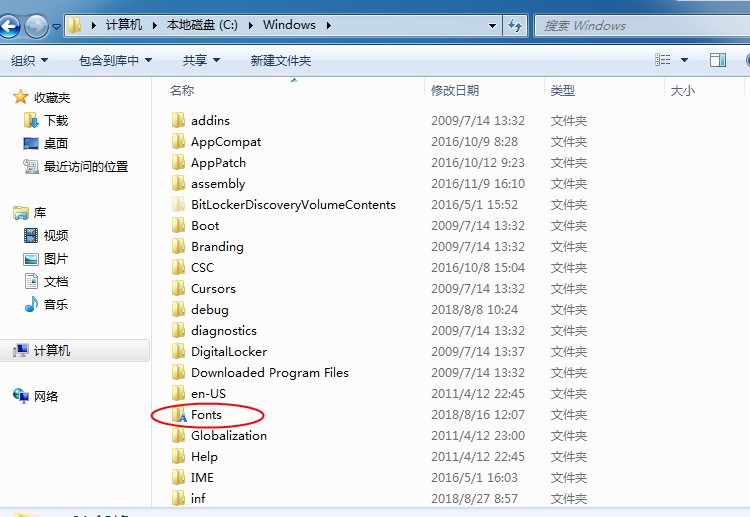This screenshot has height=517, width=750.
Task: Click the 新建文件夹 new folder button
Action: pyautogui.click(x=280, y=61)
